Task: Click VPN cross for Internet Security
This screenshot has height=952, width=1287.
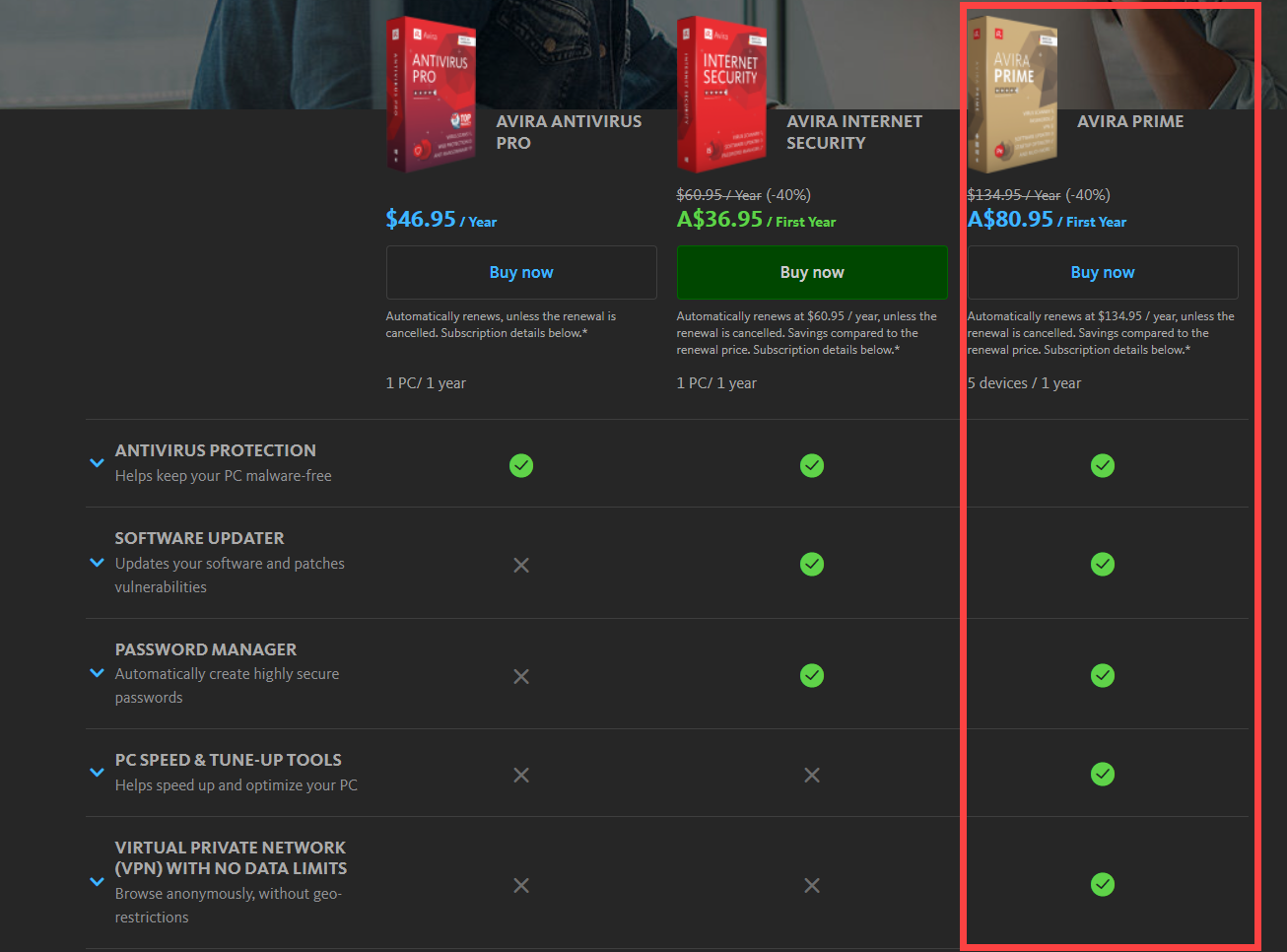Action: pyautogui.click(x=812, y=885)
